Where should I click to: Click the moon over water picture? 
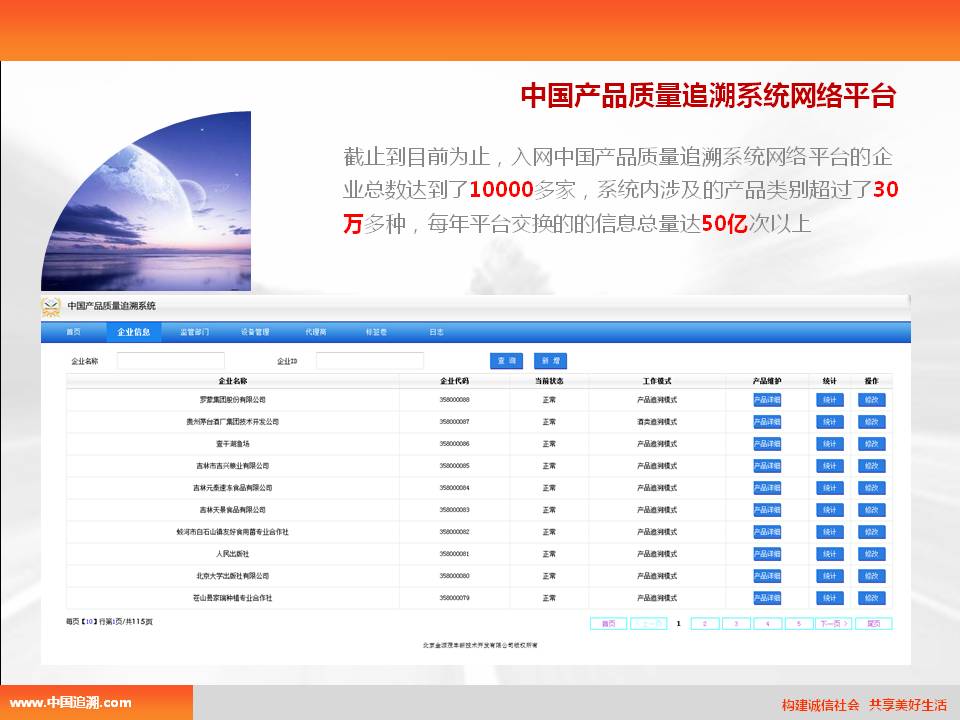point(146,201)
